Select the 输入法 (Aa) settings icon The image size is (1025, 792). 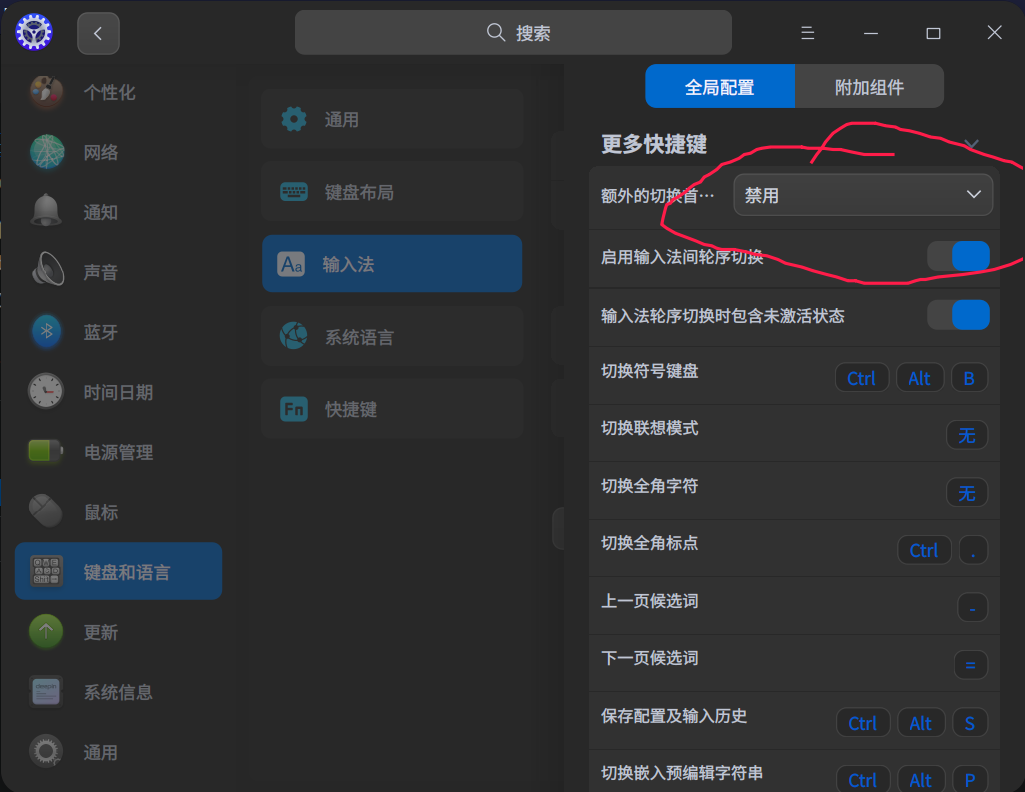293,263
